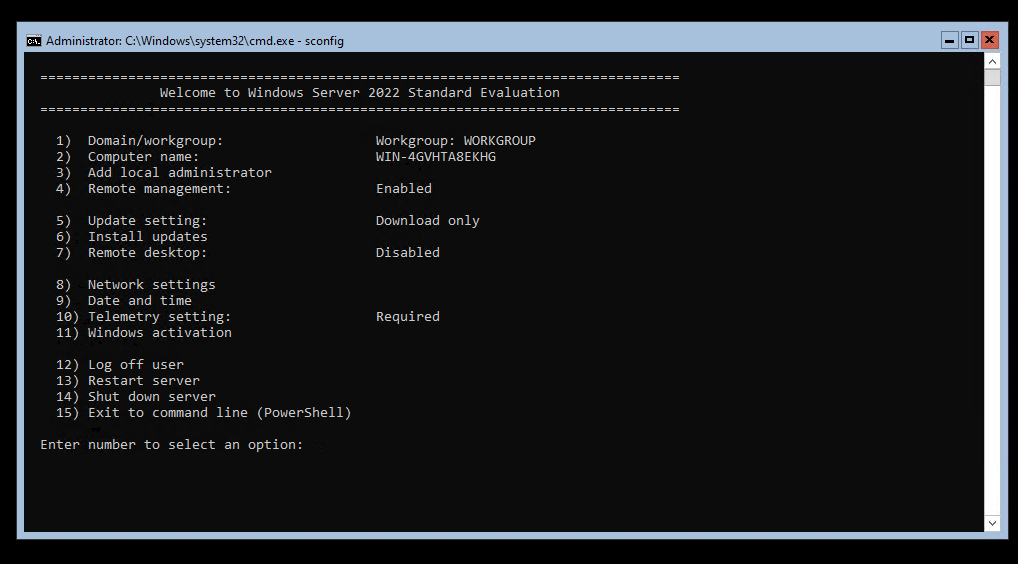Click the 'Enabled' remote management value
Screen dimensions: 1018x564
click(404, 189)
